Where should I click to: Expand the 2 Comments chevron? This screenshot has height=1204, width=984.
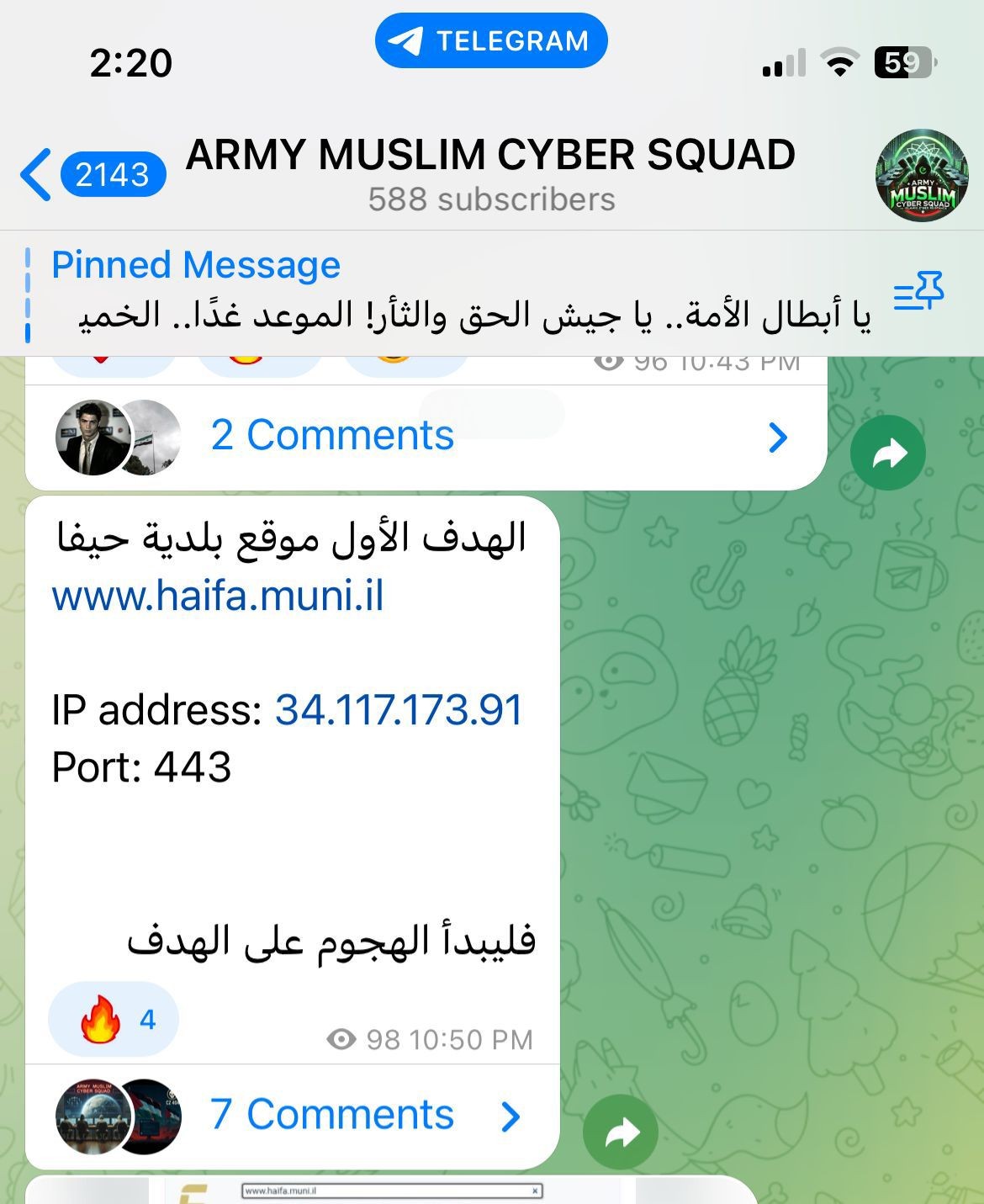(x=779, y=437)
